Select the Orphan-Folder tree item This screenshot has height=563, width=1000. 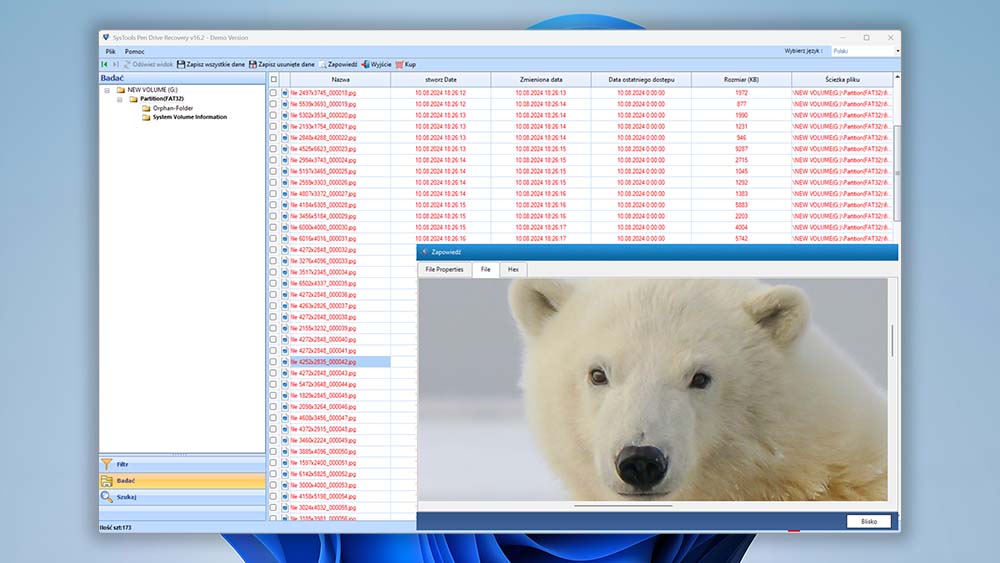pos(173,108)
